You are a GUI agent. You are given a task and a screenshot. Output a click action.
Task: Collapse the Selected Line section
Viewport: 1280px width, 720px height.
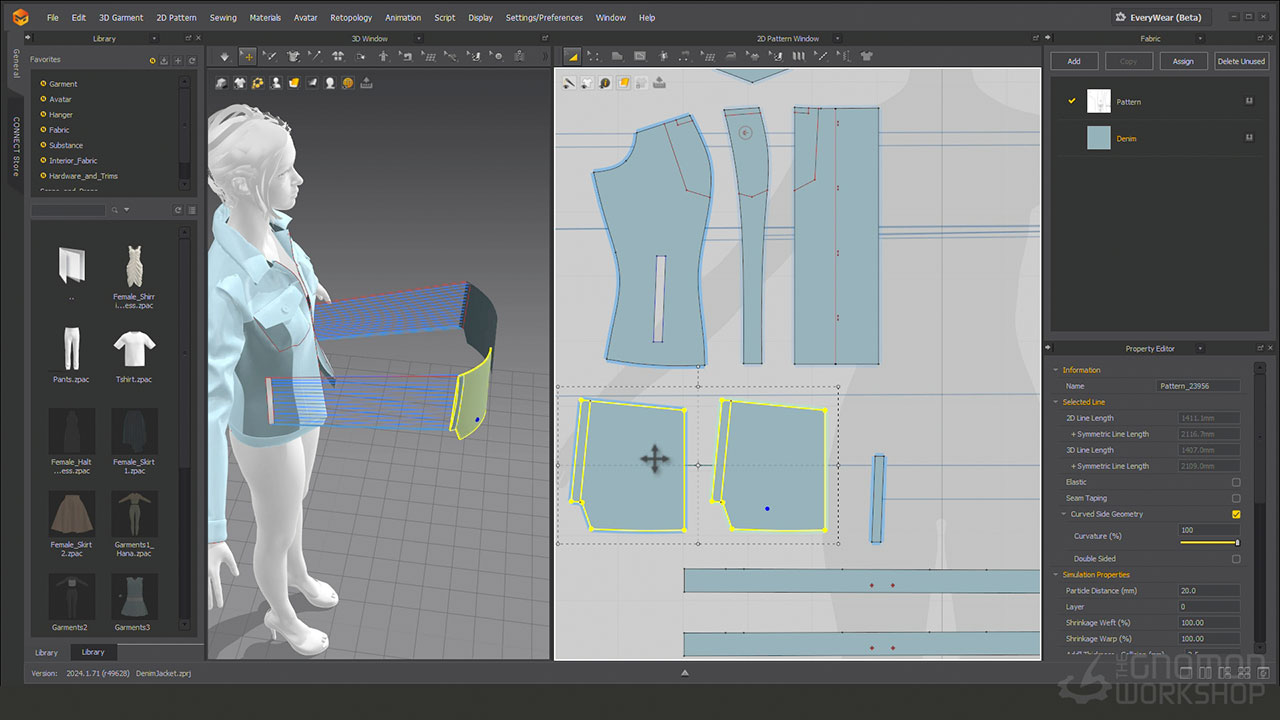(1055, 402)
